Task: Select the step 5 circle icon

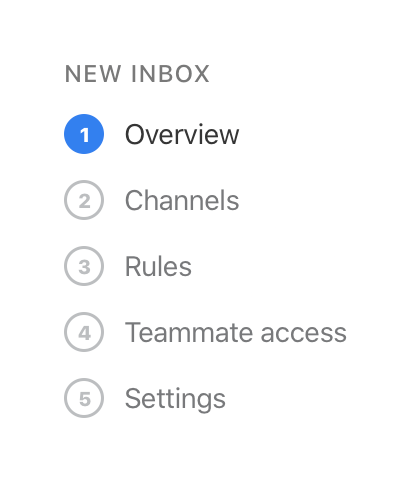Action: (x=84, y=398)
